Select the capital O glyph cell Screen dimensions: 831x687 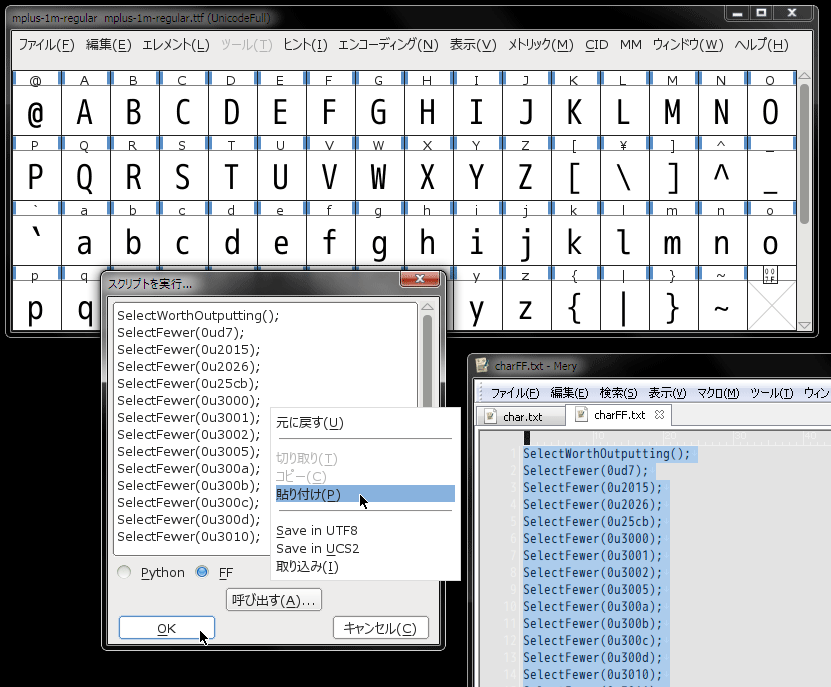tap(771, 110)
